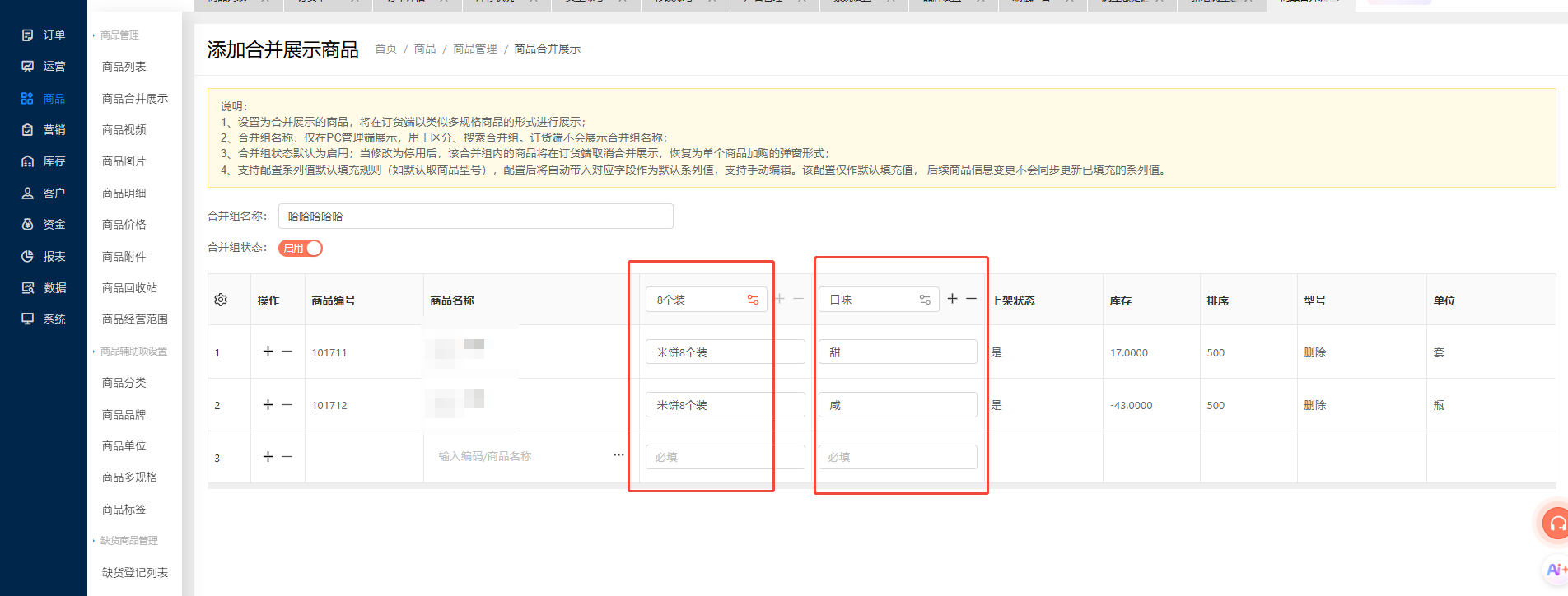Collapse the 商品辅助项设置 submenu group
Viewport: 1568px width, 596px height.
131,352
